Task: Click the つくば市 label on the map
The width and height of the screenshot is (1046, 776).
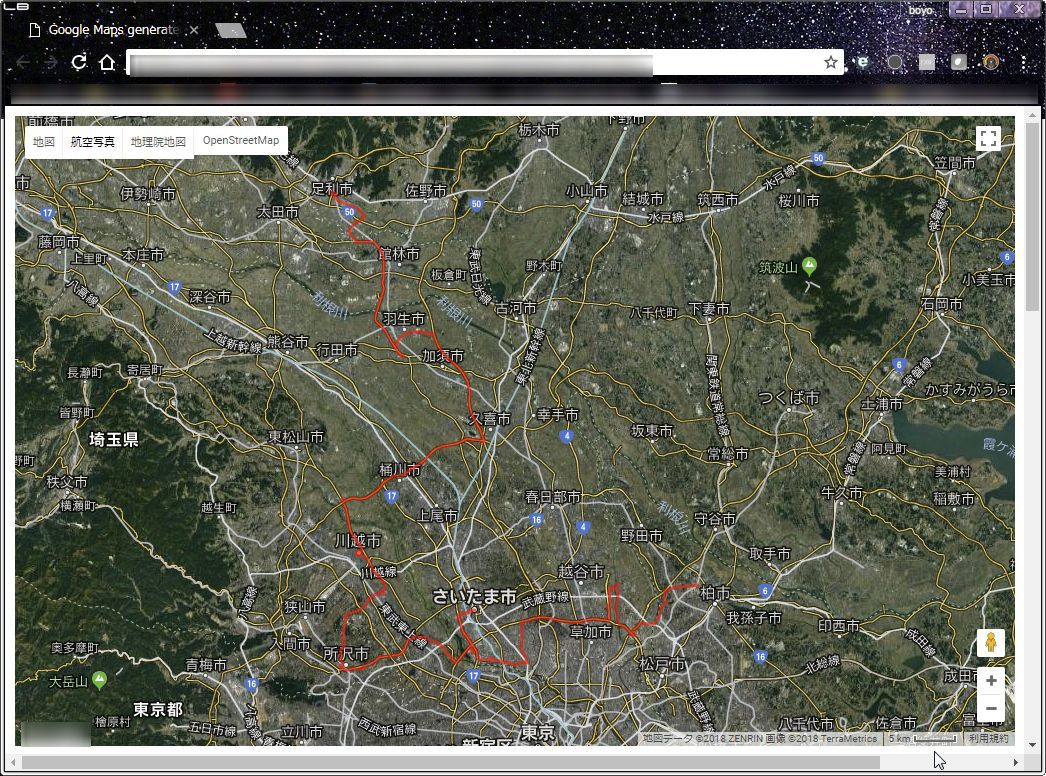Action: coord(789,398)
